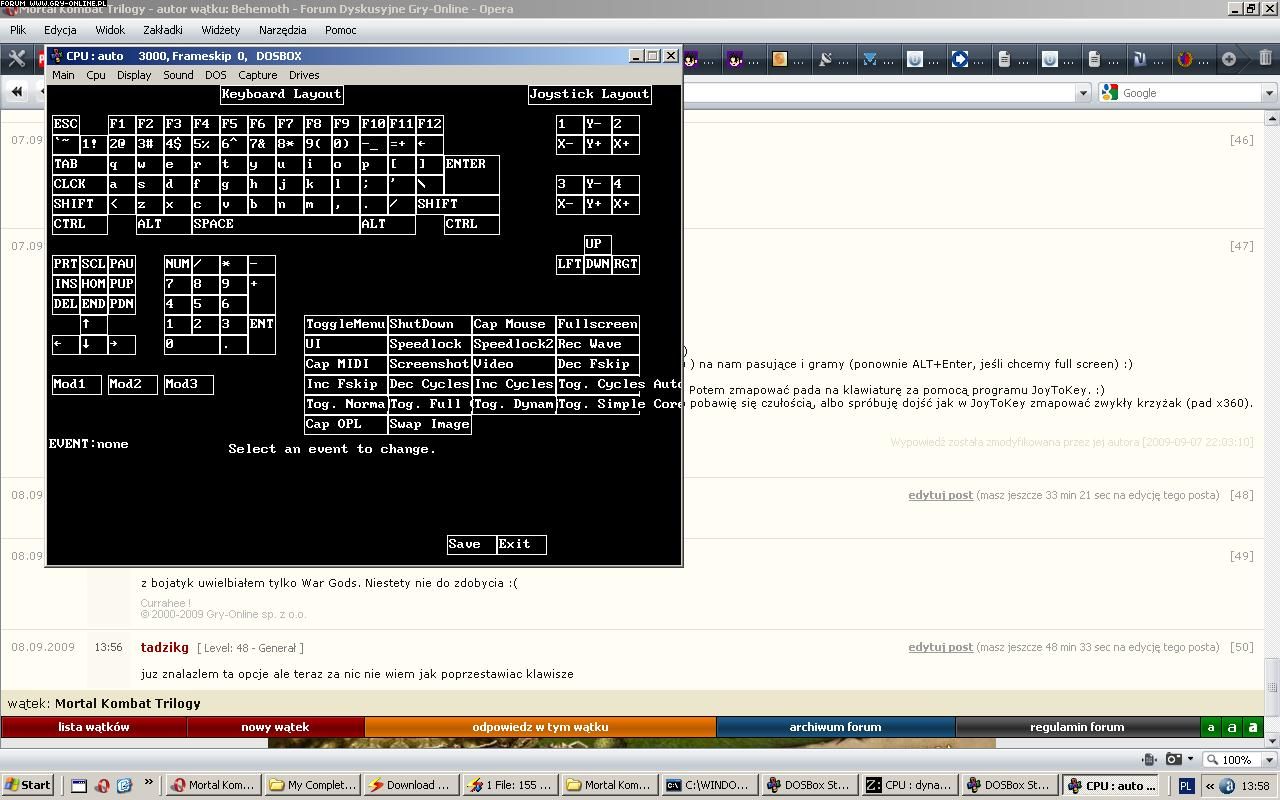Click the Opera icon in quick launch

point(102,785)
